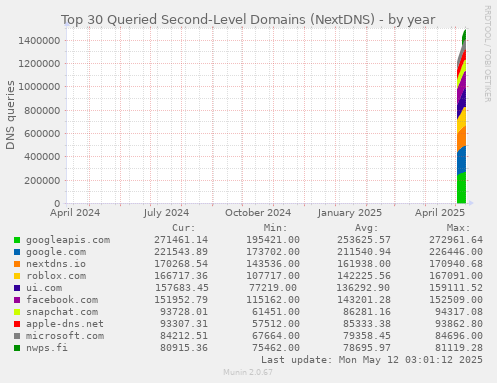The width and height of the screenshot is (497, 383).
Task: Click the January 2025 x-axis label
Action: coord(350,213)
